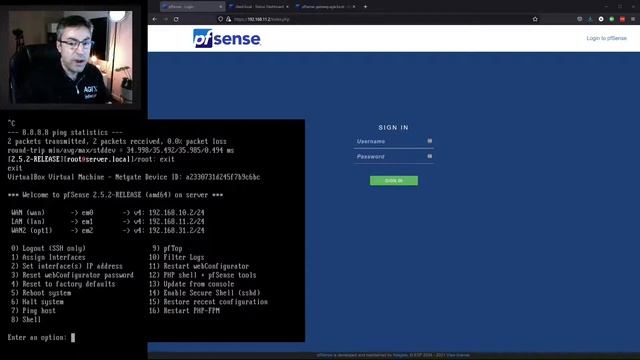Click the white circular extension icon
Screen dimensions: 640x360
(601, 19)
